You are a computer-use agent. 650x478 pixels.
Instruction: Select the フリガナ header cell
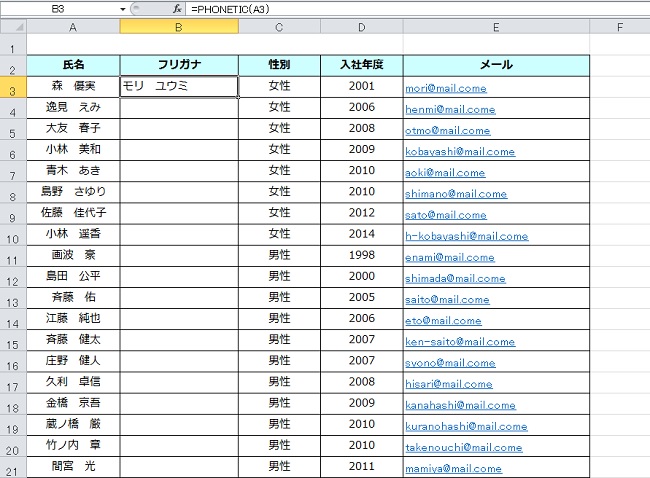[x=179, y=65]
